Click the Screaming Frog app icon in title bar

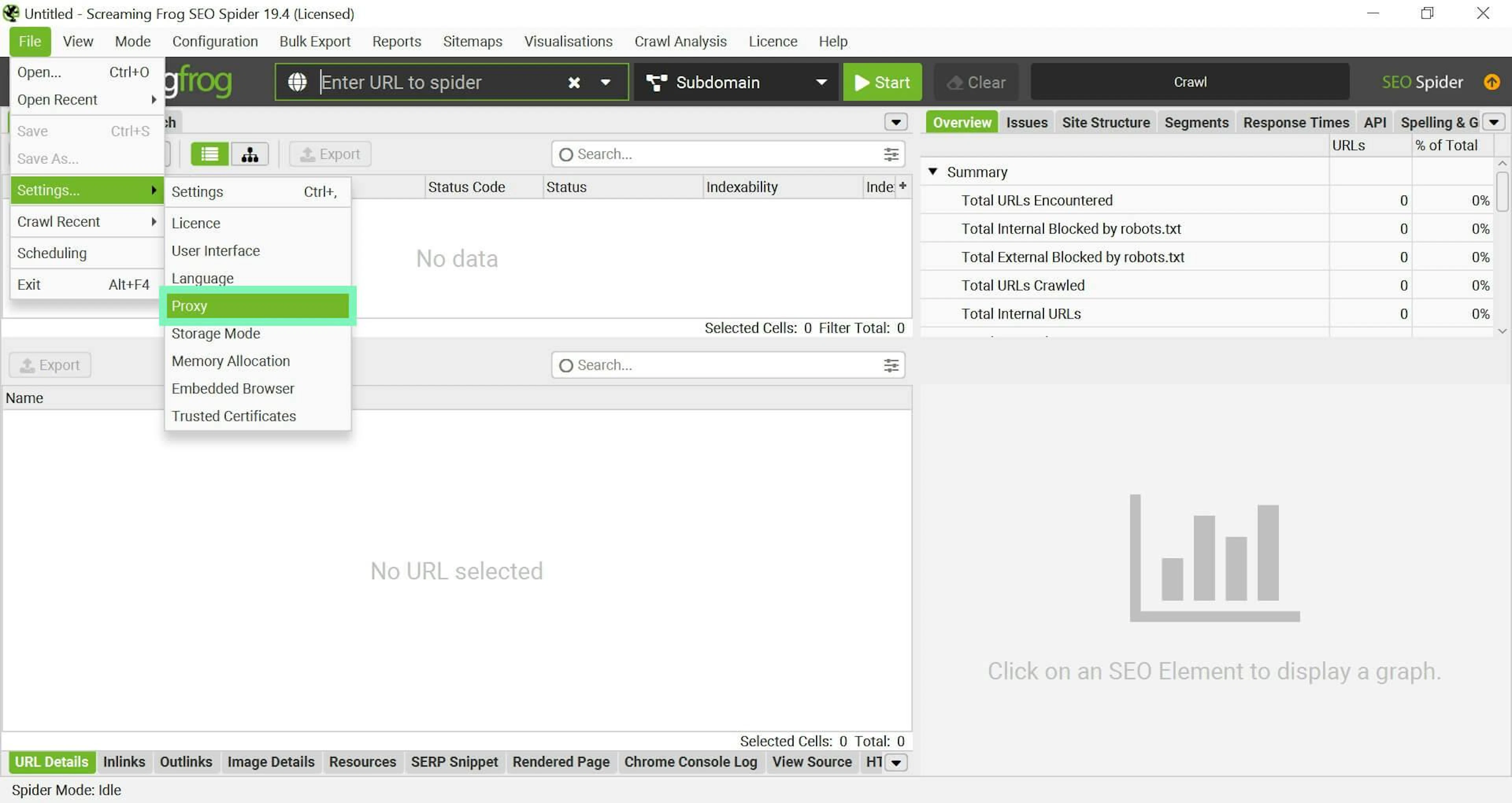click(11, 13)
